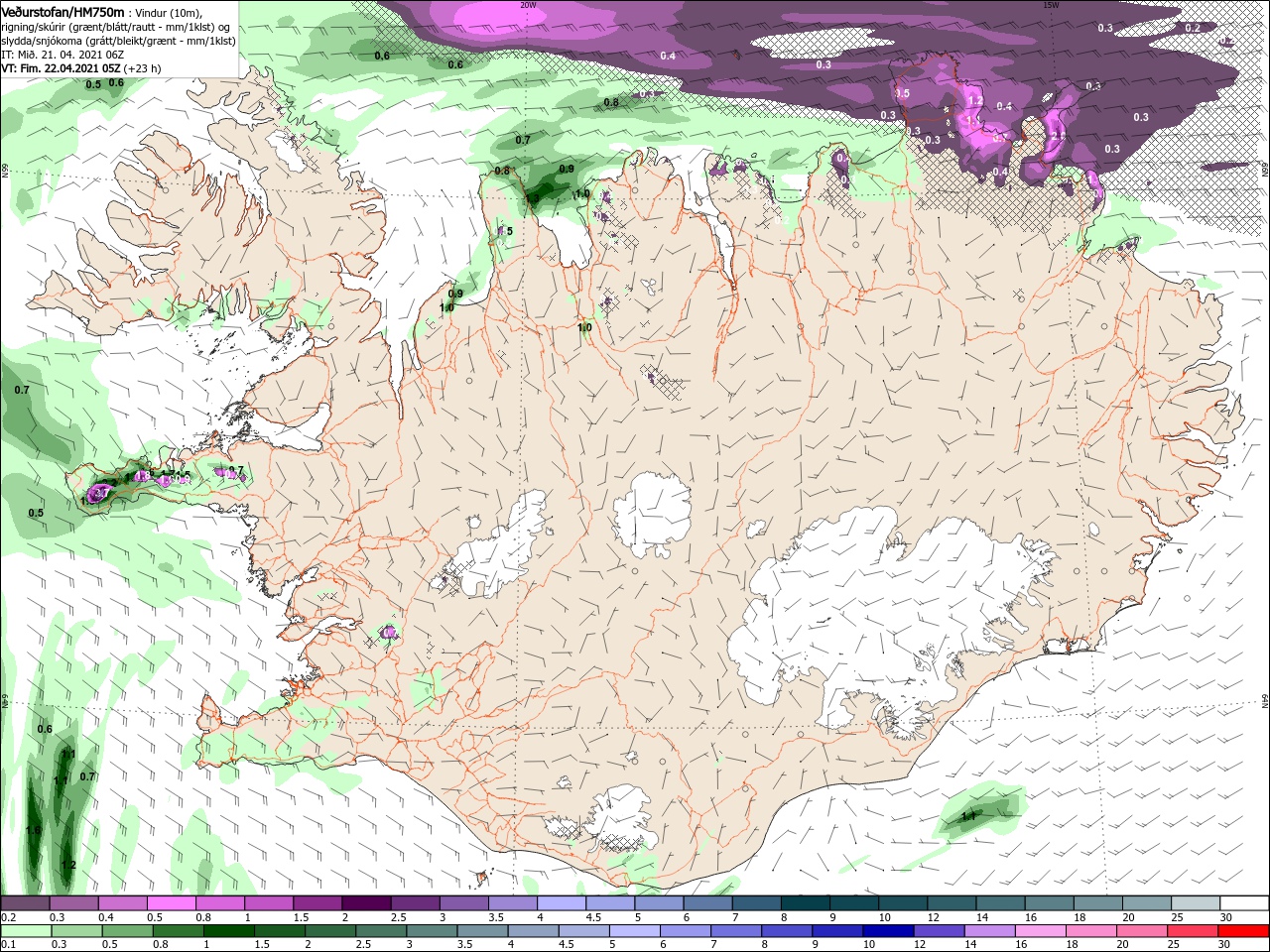Screen dimensions: 1270x952
Task: Click the 'slydda/snjókoma' legend description line
Action: 117,41
